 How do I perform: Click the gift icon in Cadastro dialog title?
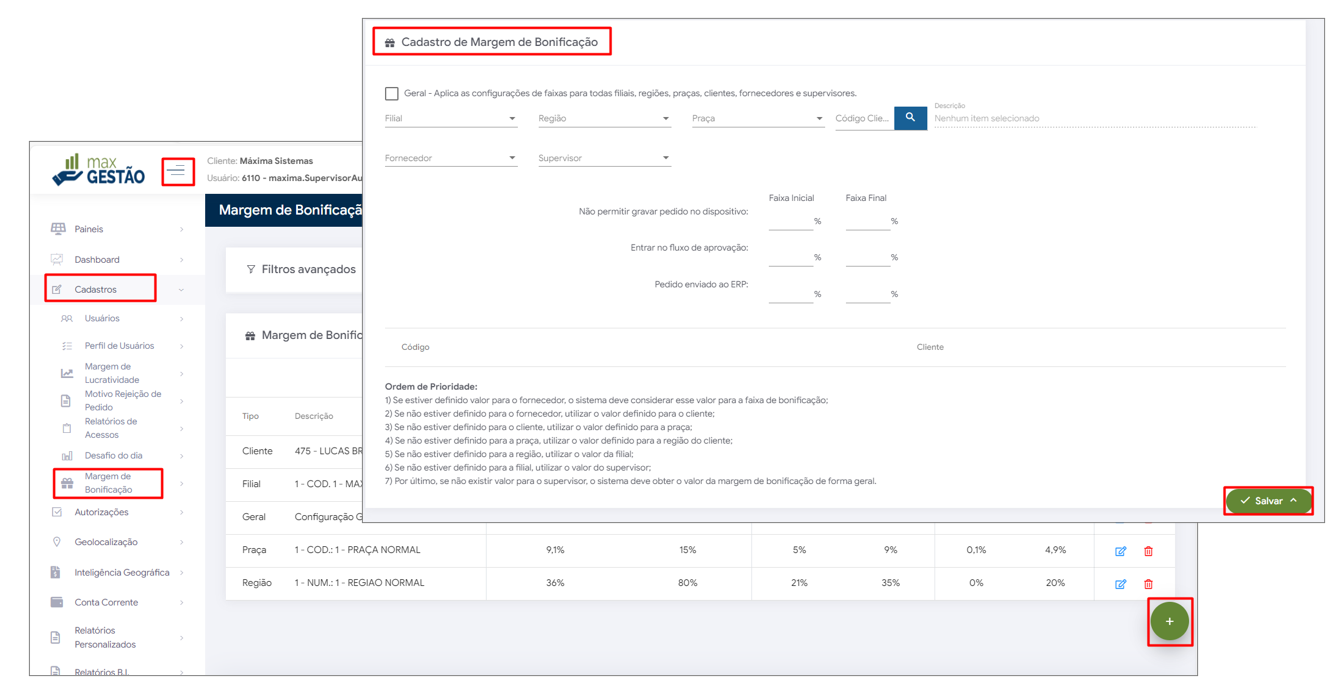tap(390, 43)
